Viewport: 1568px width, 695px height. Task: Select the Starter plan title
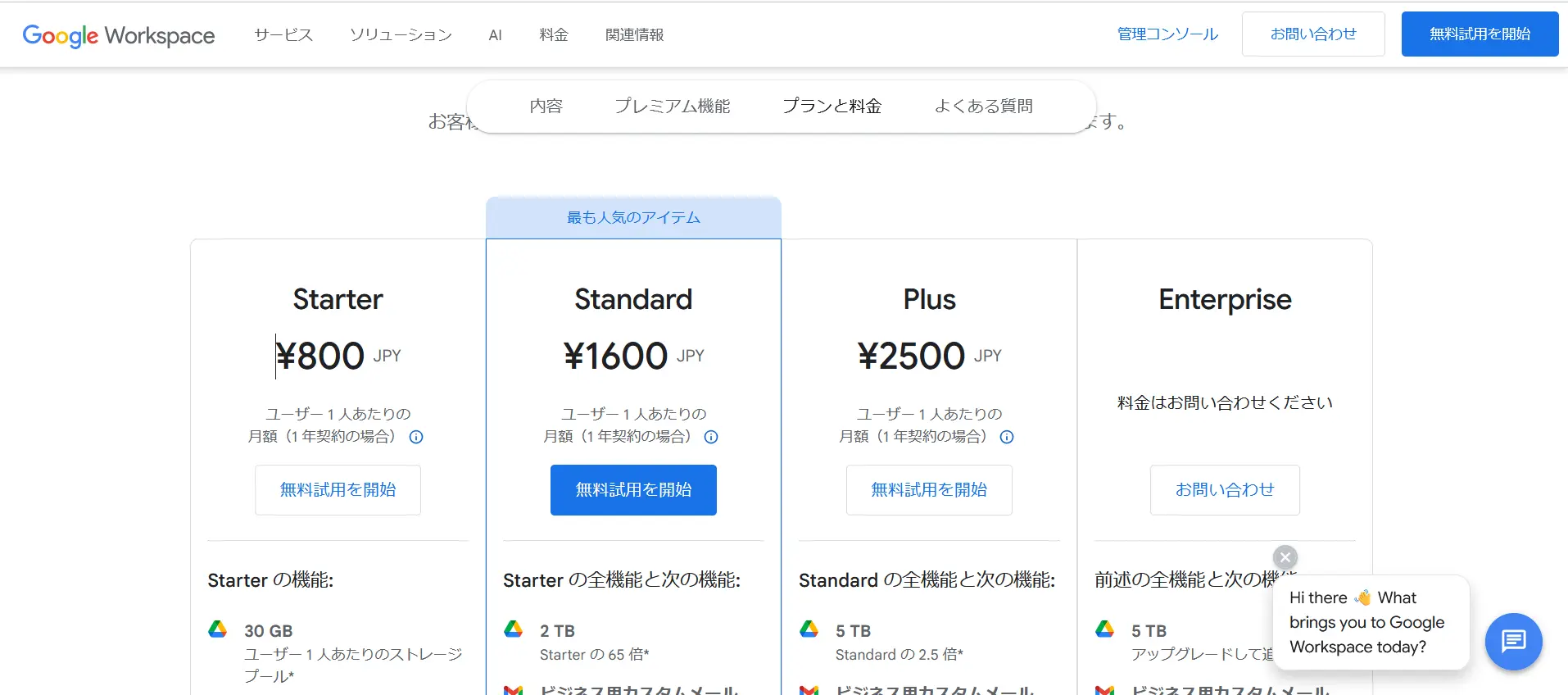[x=338, y=299]
